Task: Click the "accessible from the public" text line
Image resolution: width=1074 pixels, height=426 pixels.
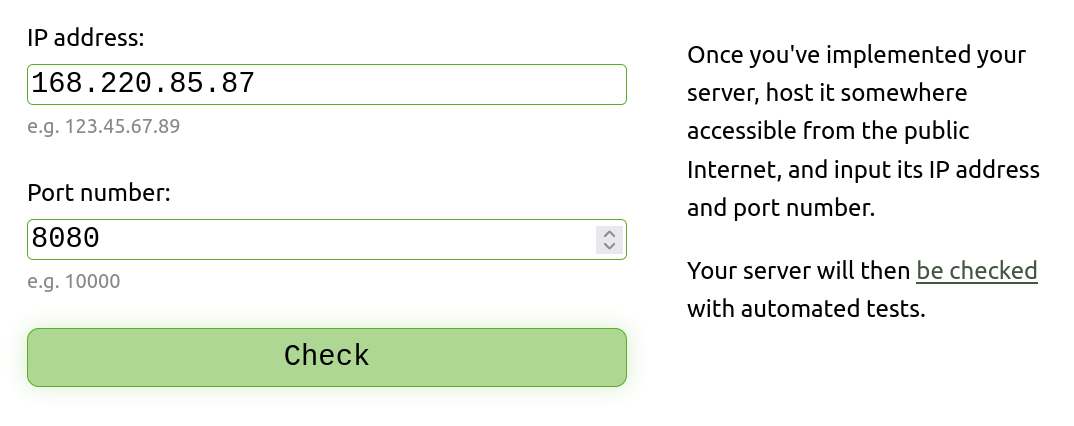Action: click(828, 132)
